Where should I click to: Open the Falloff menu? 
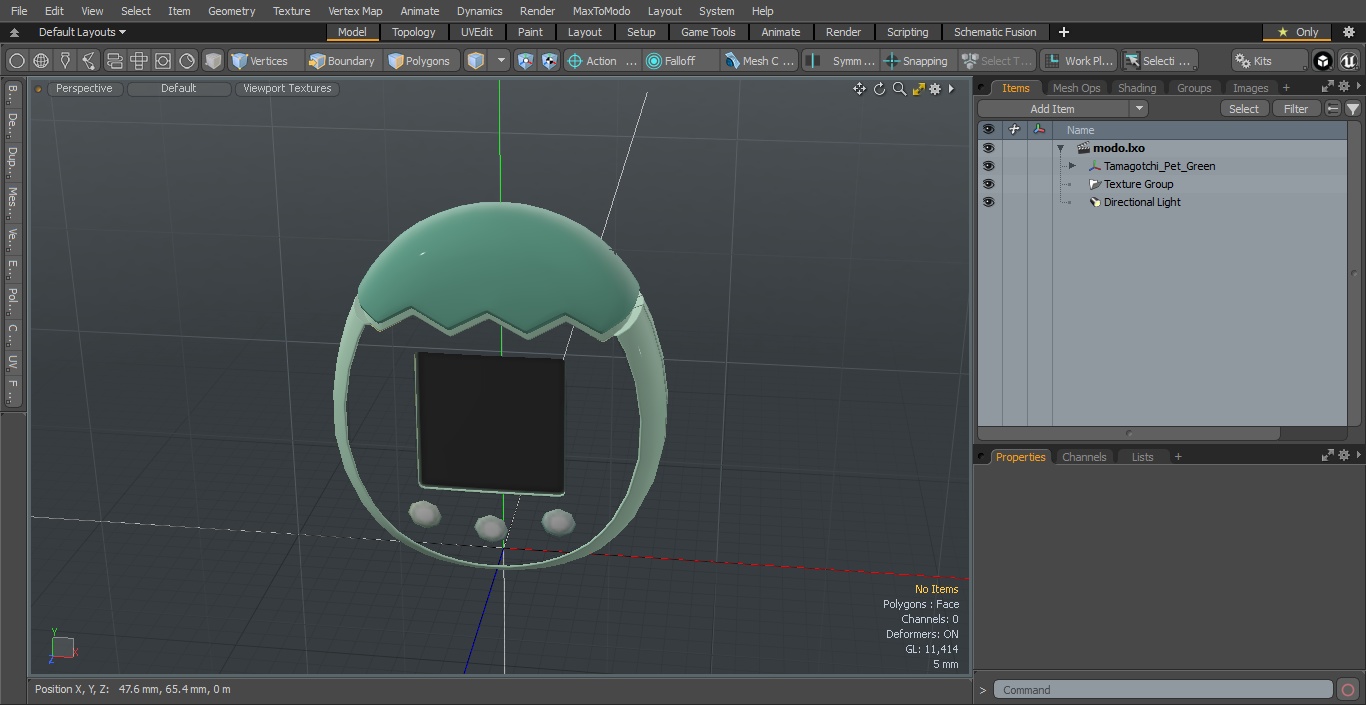coord(681,61)
